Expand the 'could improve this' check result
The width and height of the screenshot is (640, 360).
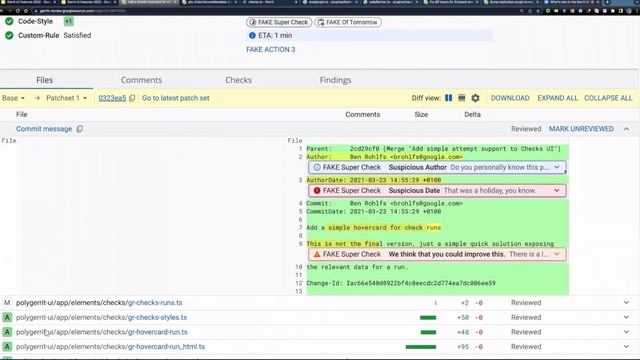tap(557, 254)
